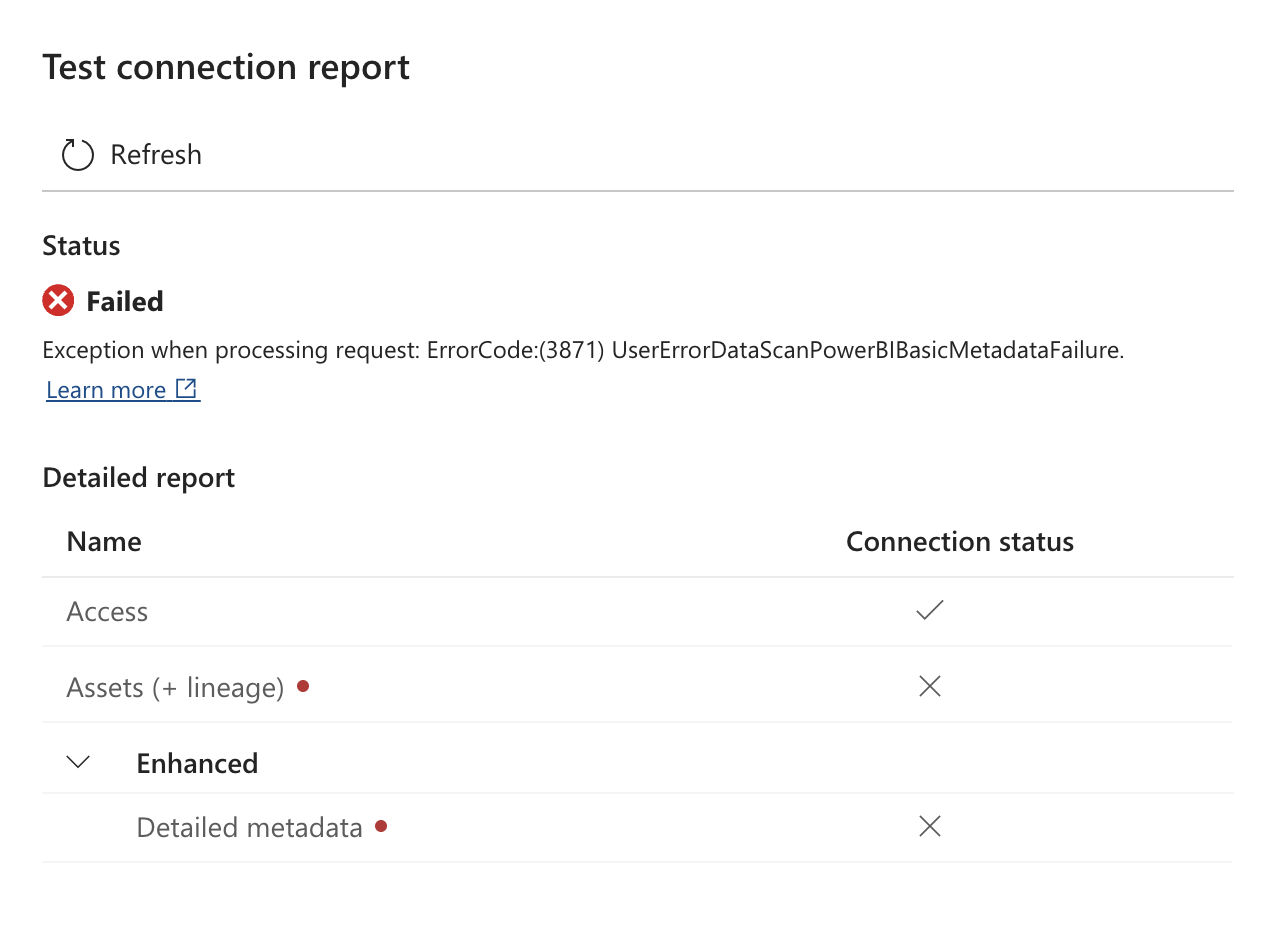This screenshot has height=926, width=1282.
Task: Collapse the Enhanced section chevron
Action: click(x=78, y=763)
